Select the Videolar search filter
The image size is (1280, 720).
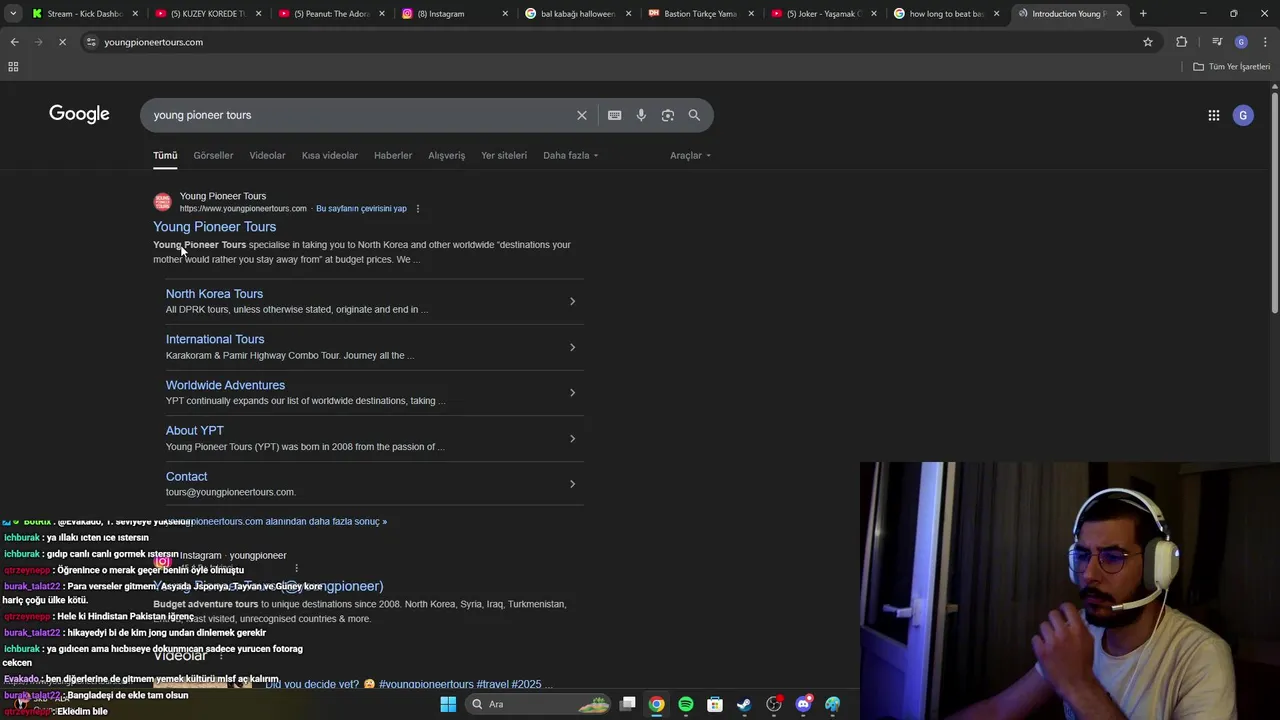click(267, 155)
